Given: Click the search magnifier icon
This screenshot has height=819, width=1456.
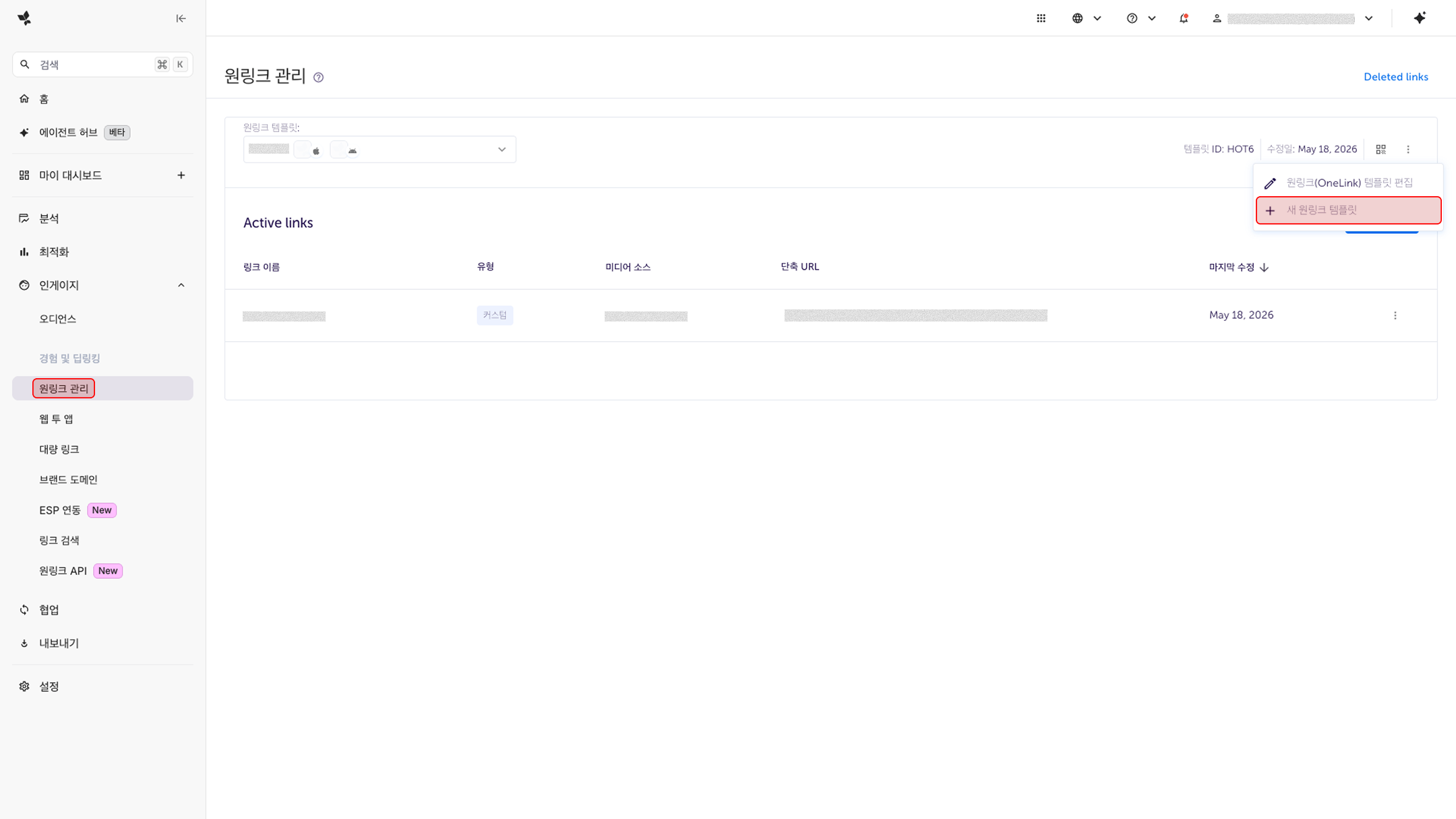Looking at the screenshot, I should pos(25,65).
